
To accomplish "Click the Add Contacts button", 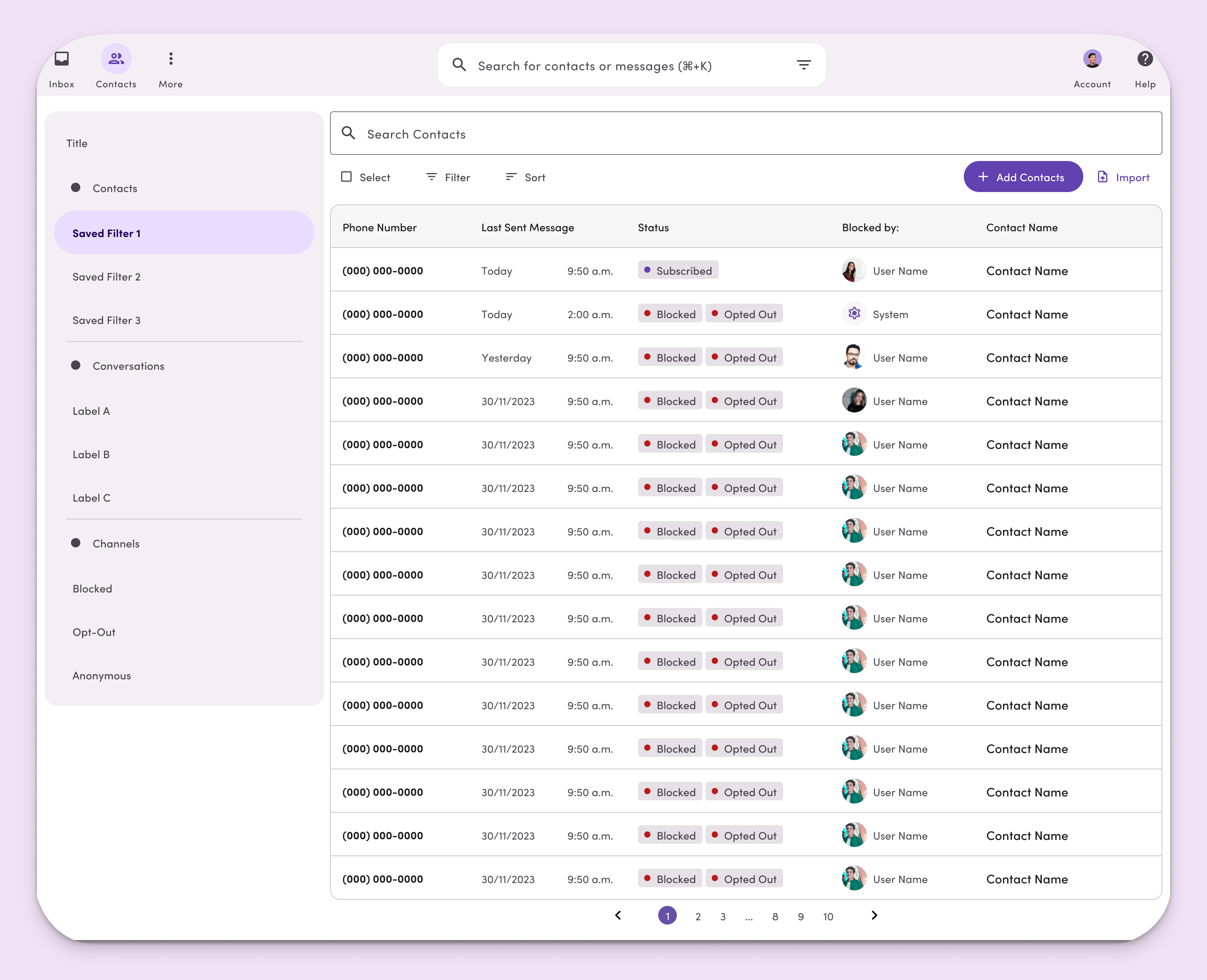I will click(x=1022, y=177).
